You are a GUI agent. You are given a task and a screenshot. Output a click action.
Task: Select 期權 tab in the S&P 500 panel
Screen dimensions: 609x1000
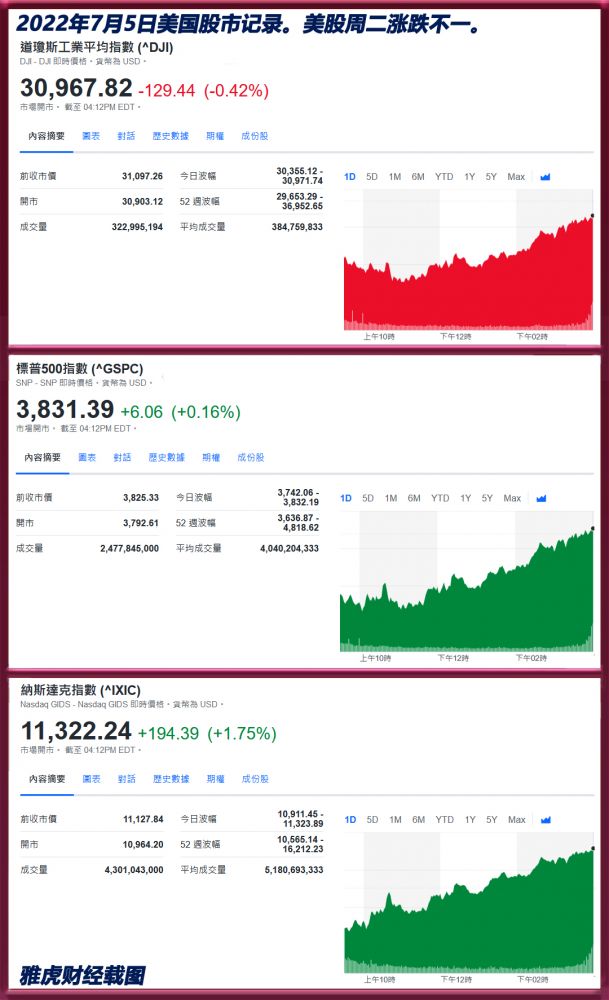[211, 457]
